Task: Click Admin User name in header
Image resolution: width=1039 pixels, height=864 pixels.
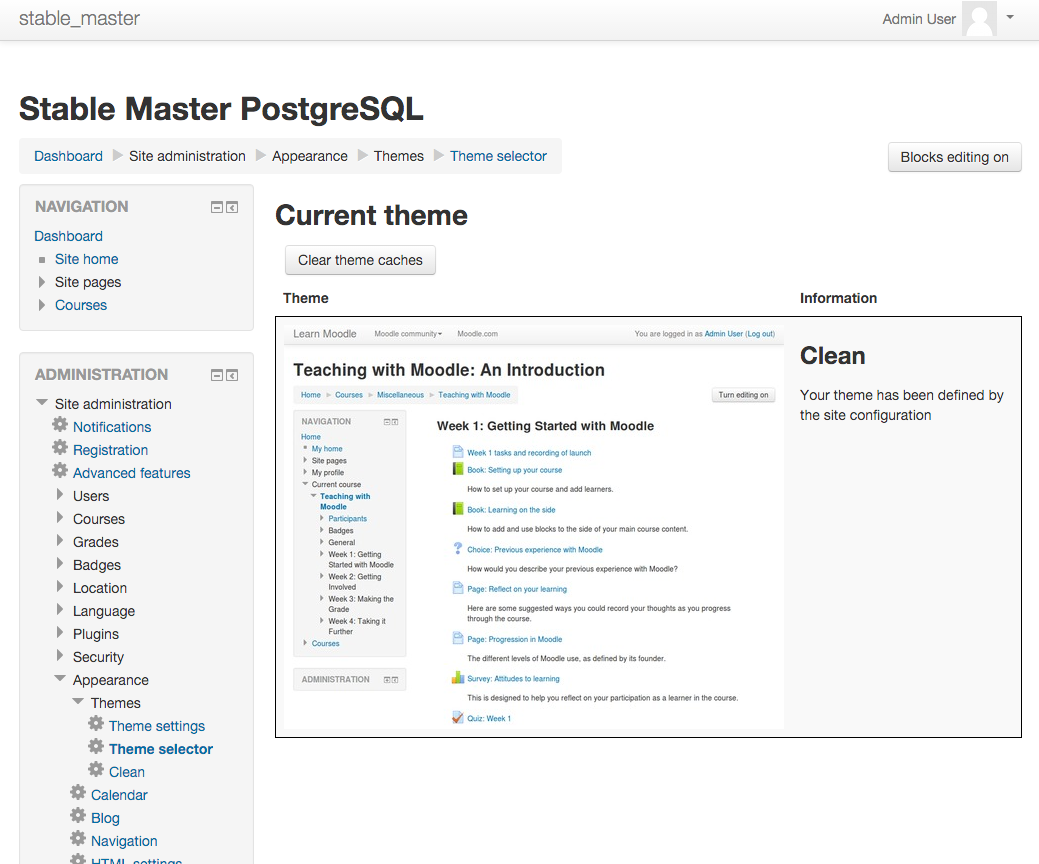Action: (x=918, y=19)
